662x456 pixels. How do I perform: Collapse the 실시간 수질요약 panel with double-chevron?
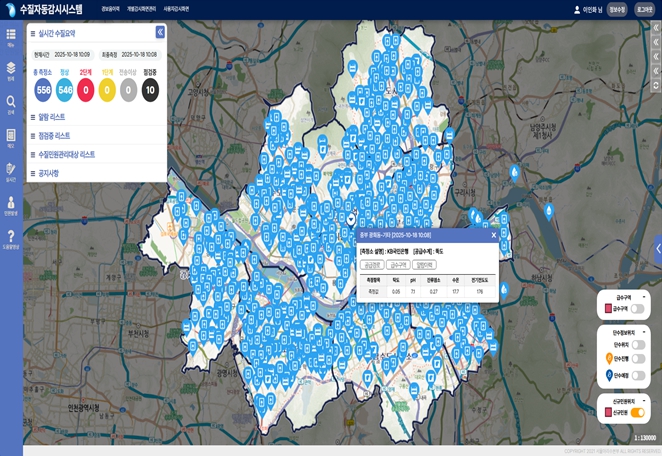(160, 33)
